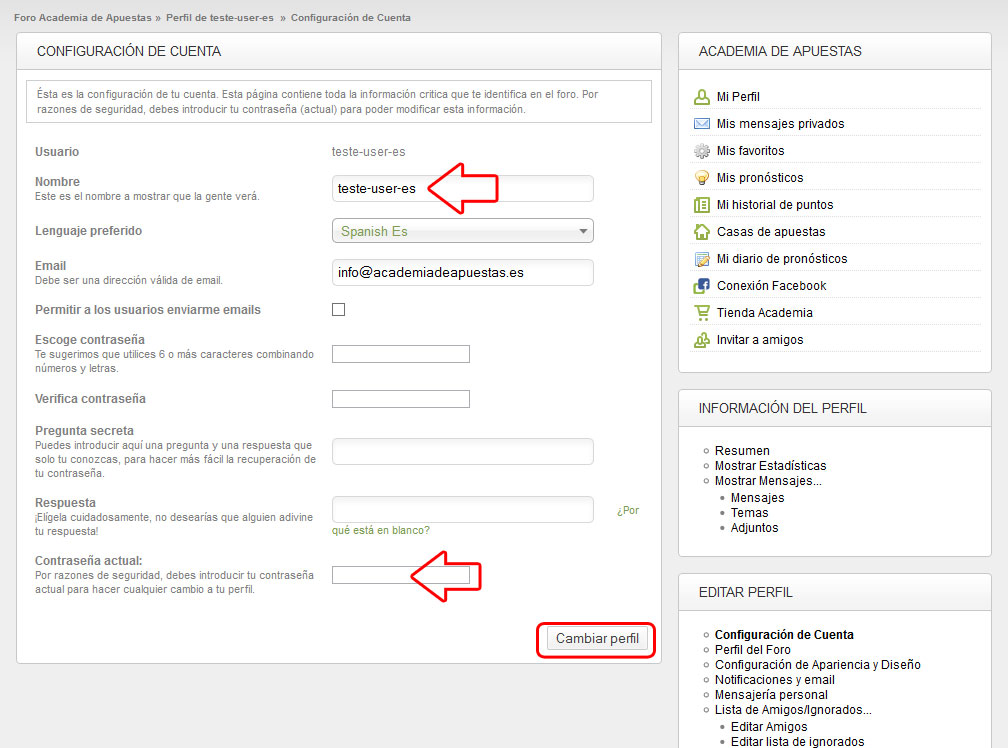This screenshot has width=1008, height=748.
Task: Open the Casas de apuestas house icon
Action: 702,232
